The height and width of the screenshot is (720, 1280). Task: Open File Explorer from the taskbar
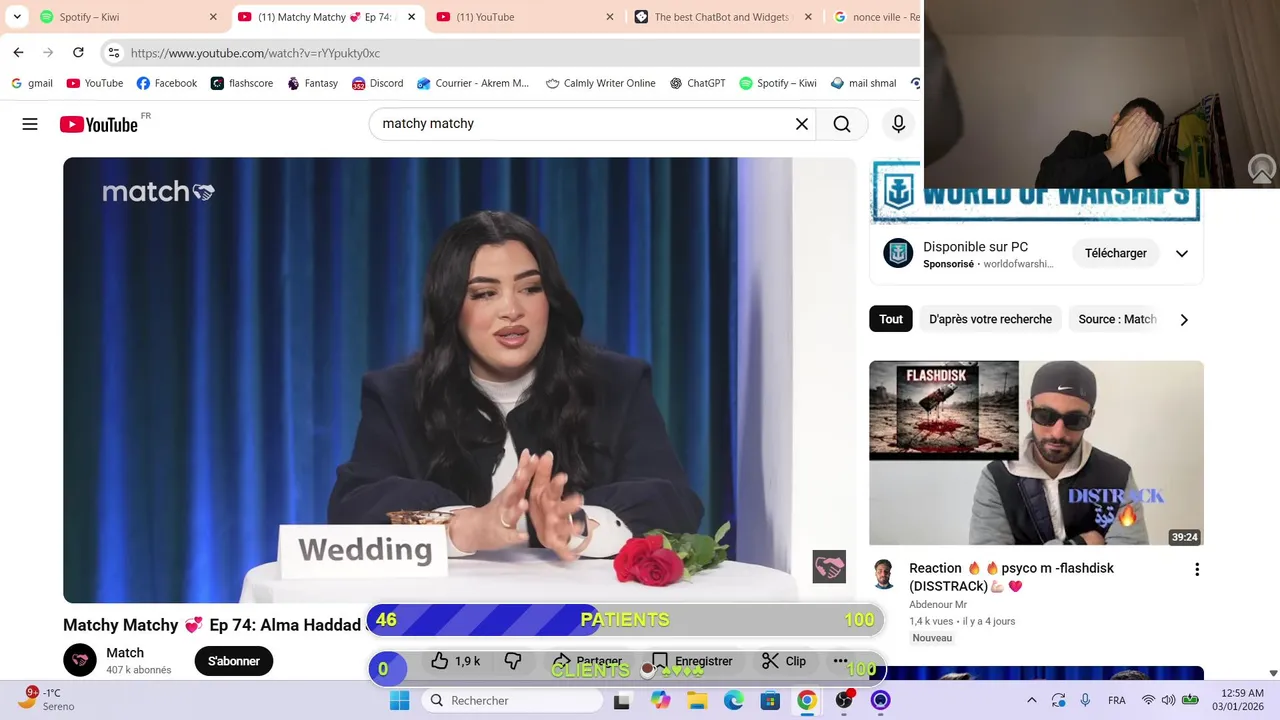696,700
